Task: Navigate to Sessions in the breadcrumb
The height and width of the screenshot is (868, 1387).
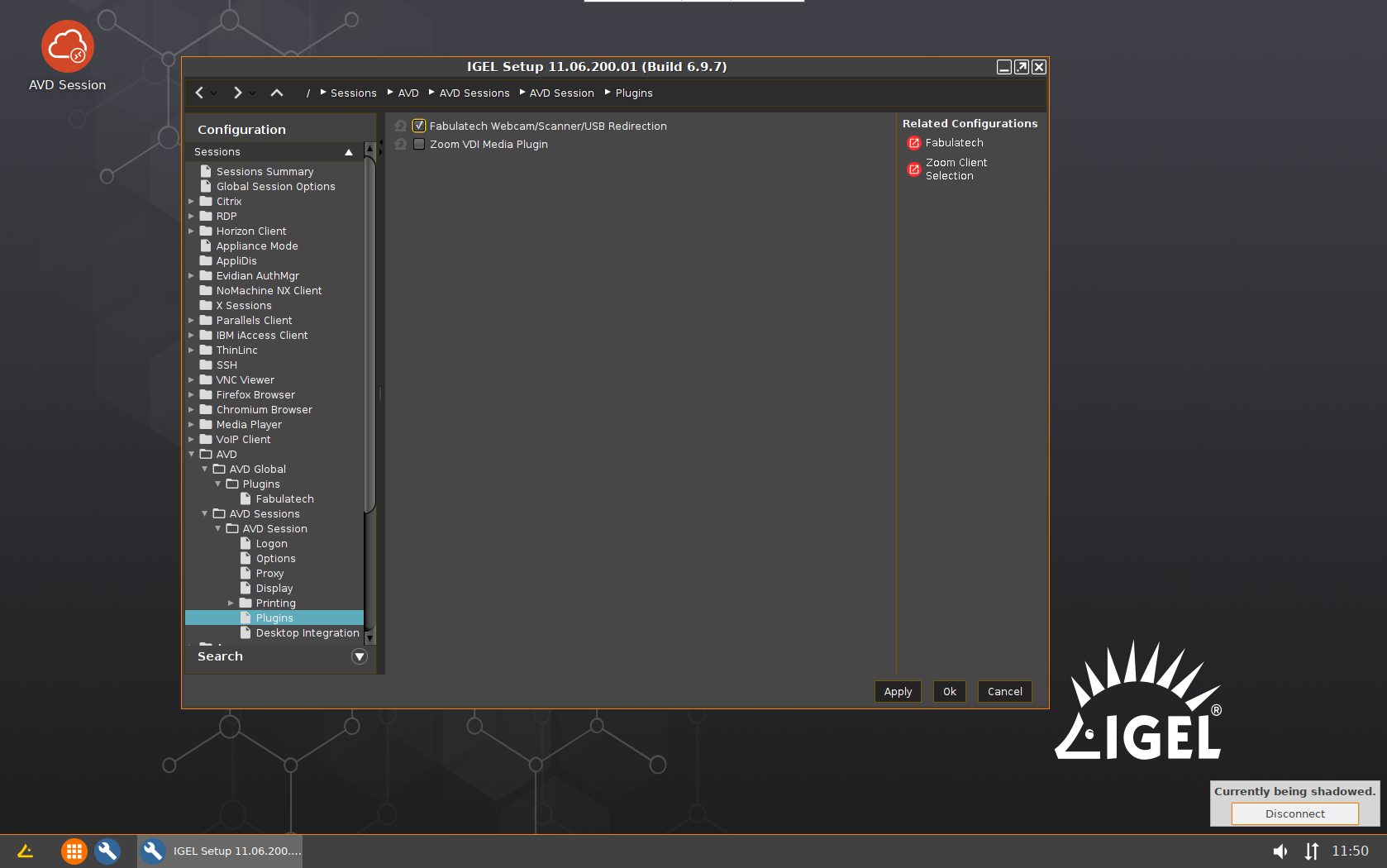Action: click(354, 93)
